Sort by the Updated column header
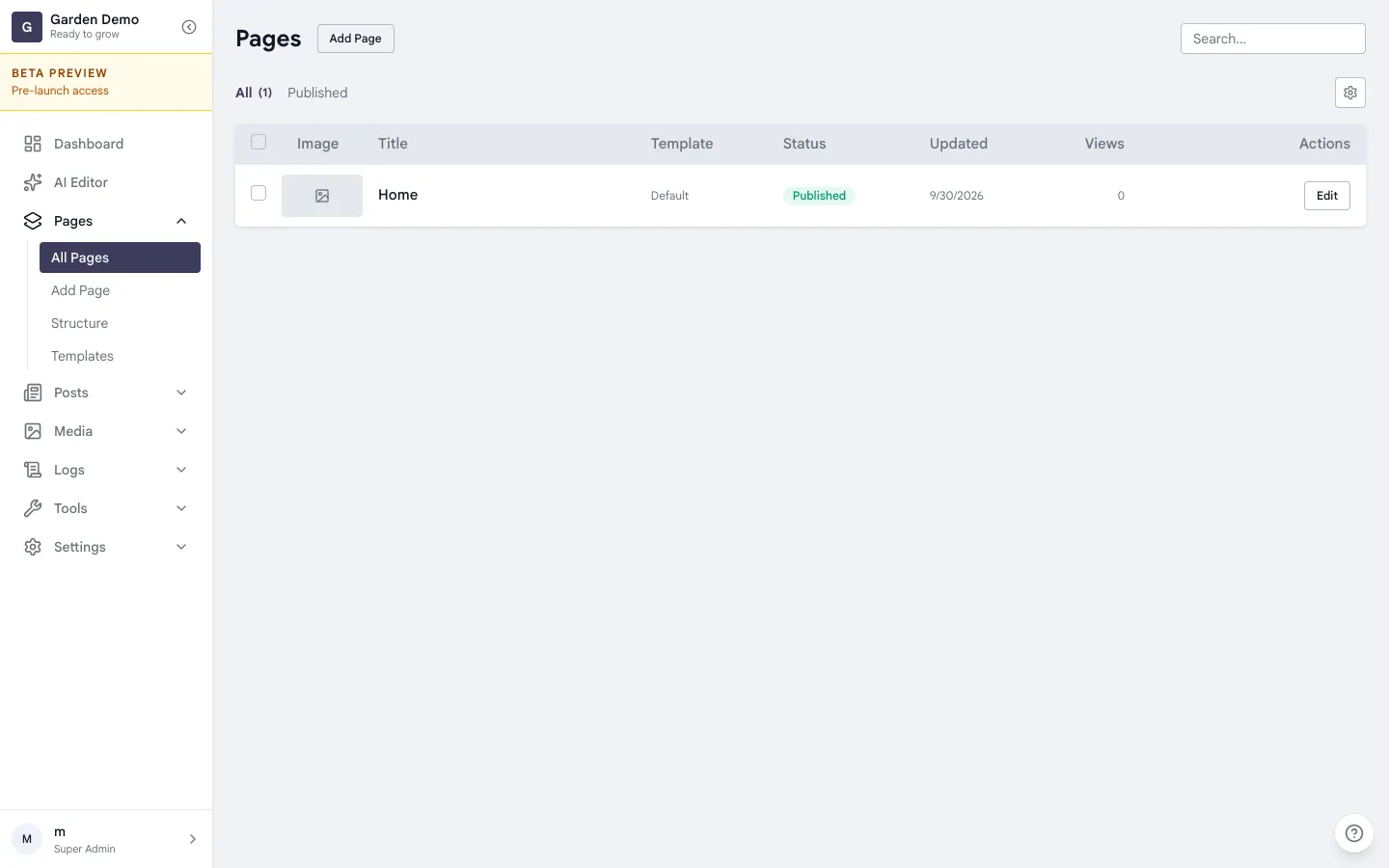 [x=959, y=144]
